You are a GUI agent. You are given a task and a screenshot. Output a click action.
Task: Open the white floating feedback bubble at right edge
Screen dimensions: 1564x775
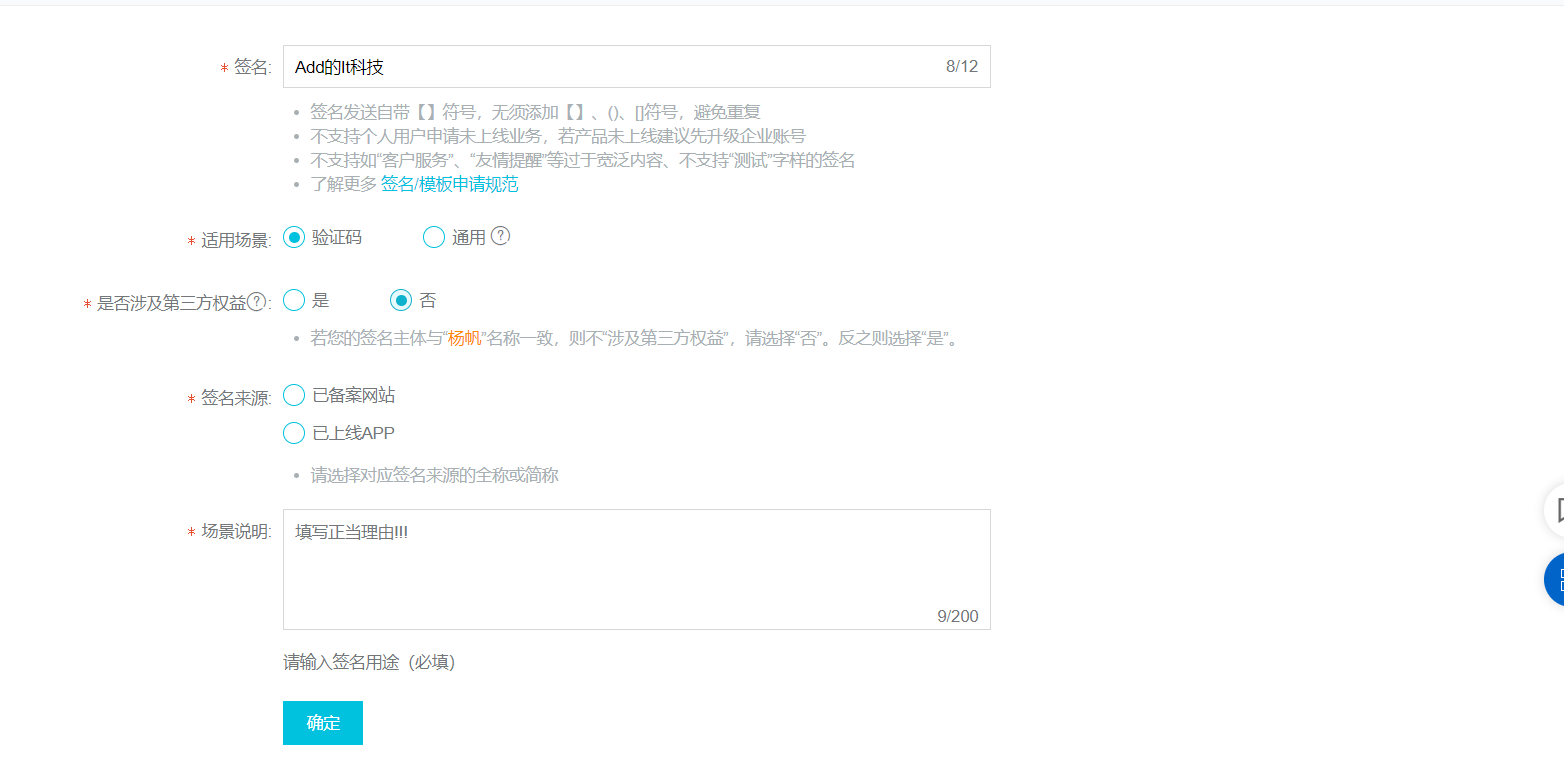point(1554,510)
